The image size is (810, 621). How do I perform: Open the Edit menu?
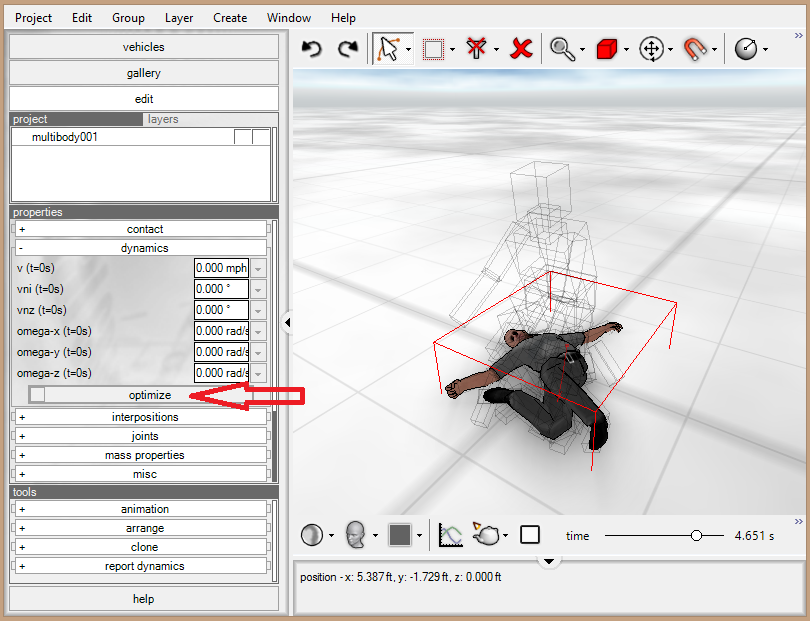point(82,18)
